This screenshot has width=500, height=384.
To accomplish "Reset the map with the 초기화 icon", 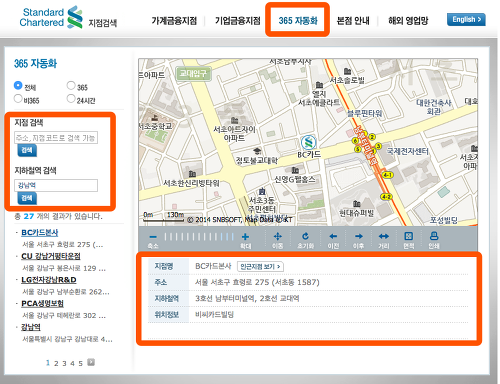I will (x=305, y=236).
